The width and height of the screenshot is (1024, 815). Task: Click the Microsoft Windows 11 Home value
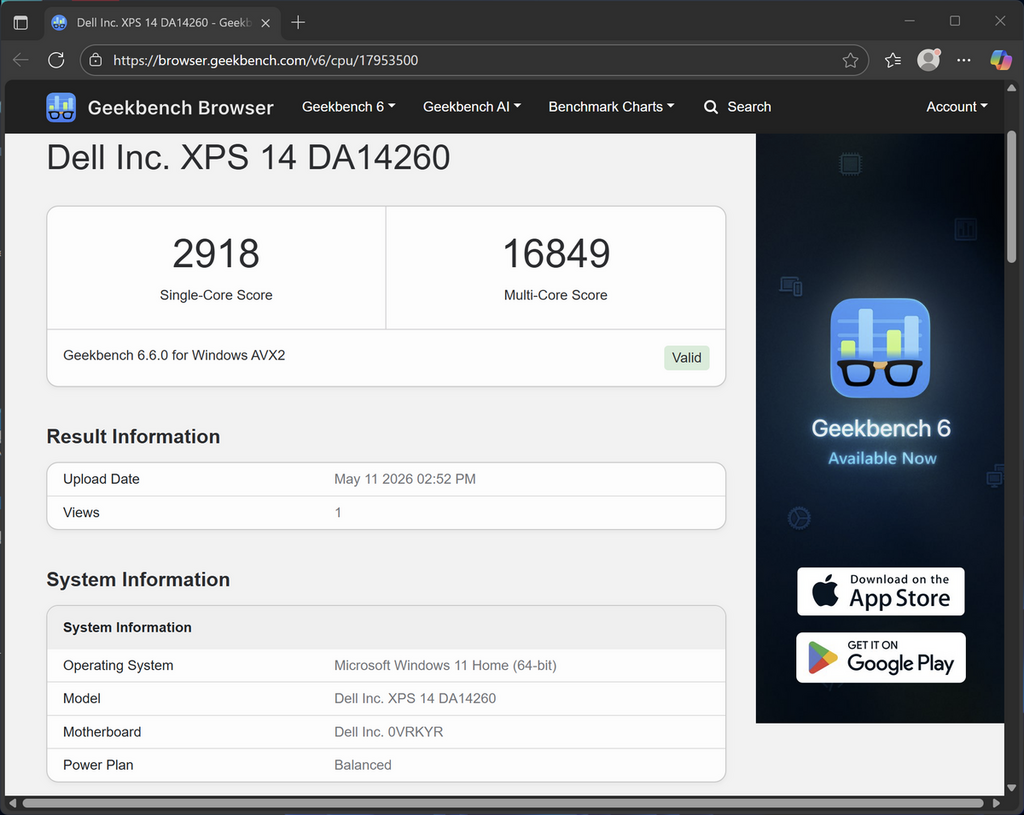coord(445,665)
